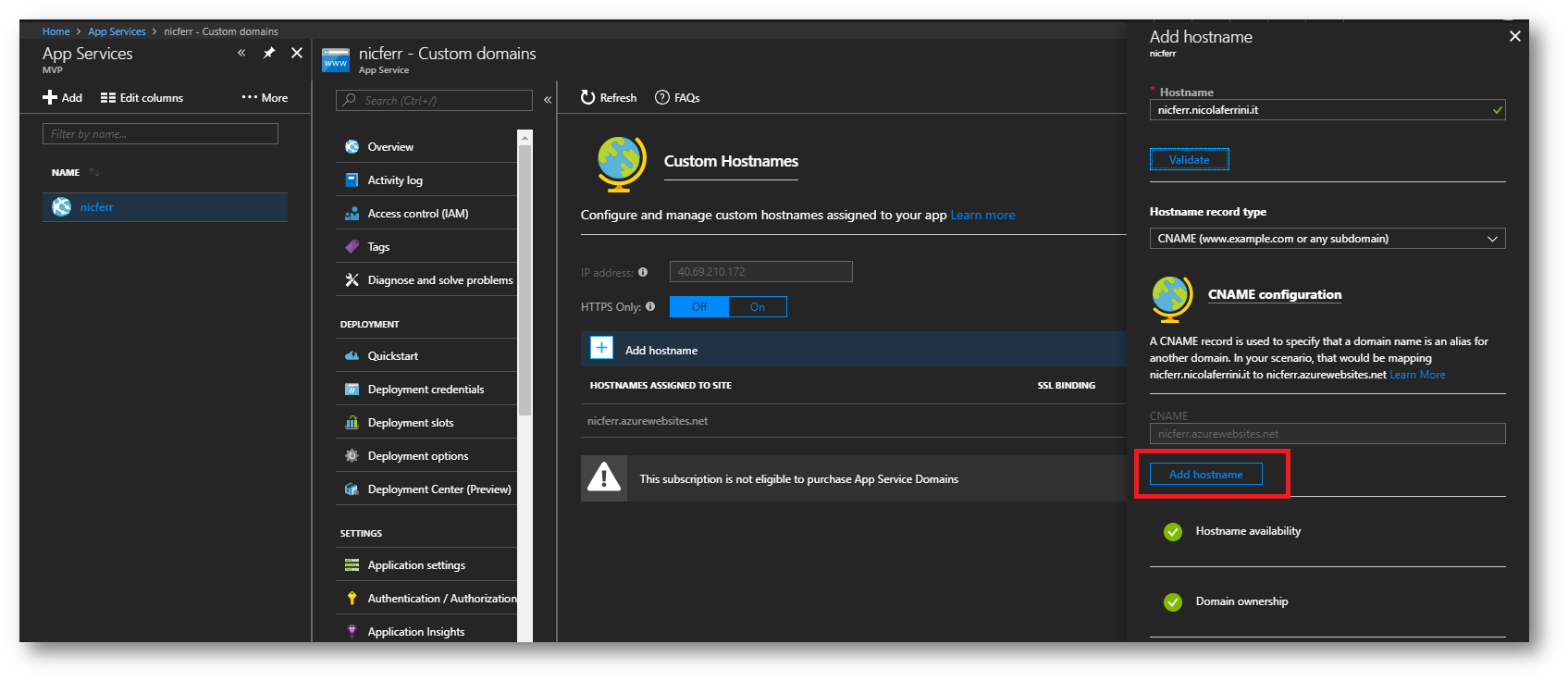Select the nicferr app service row
The height and width of the screenshot is (681, 1568).
tap(165, 207)
